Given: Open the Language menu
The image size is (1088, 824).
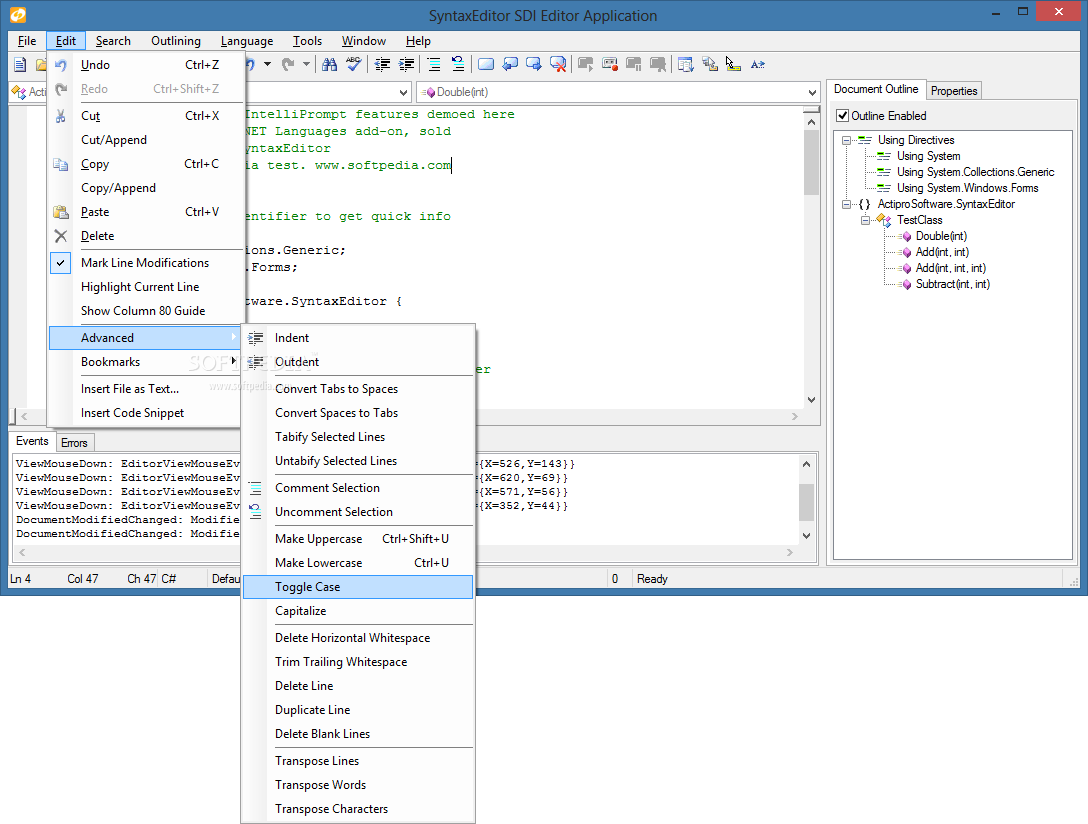Looking at the screenshot, I should tap(247, 41).
